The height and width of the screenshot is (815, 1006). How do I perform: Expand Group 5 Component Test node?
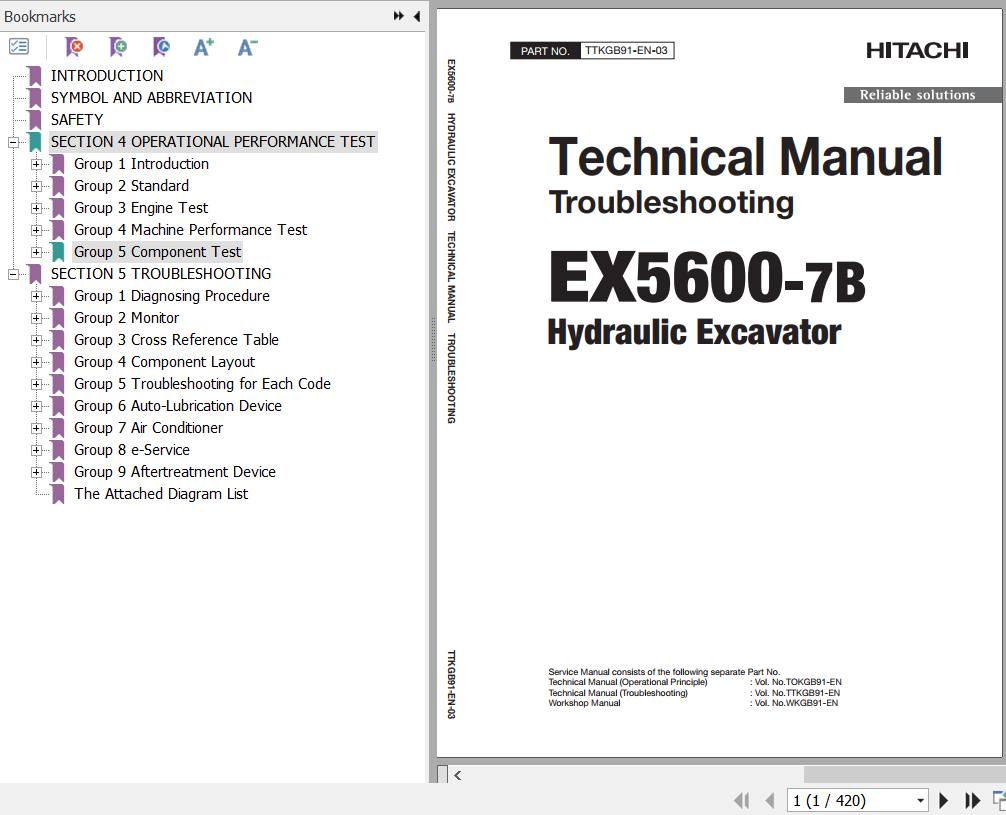tap(37, 252)
